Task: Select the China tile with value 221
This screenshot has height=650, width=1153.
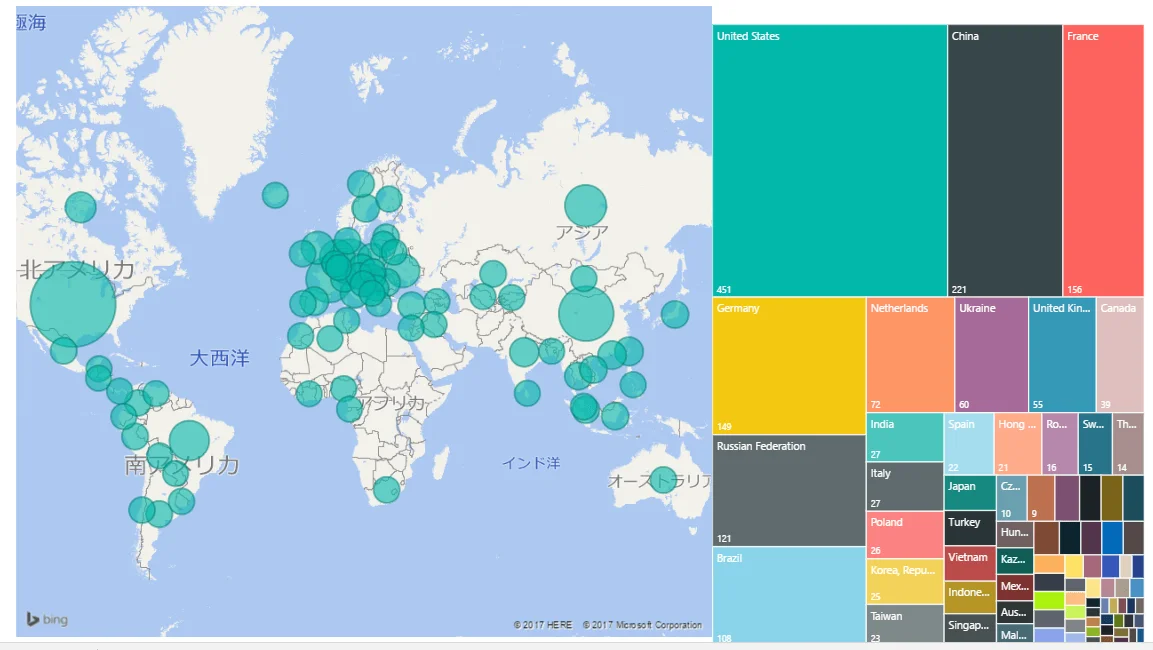Action: [1004, 160]
